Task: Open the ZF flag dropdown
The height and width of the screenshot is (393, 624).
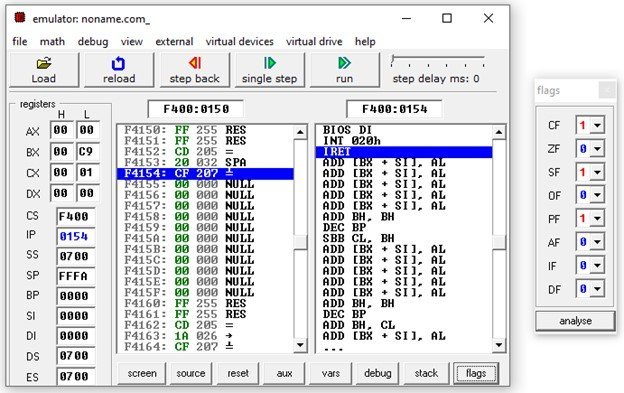Action: point(597,149)
